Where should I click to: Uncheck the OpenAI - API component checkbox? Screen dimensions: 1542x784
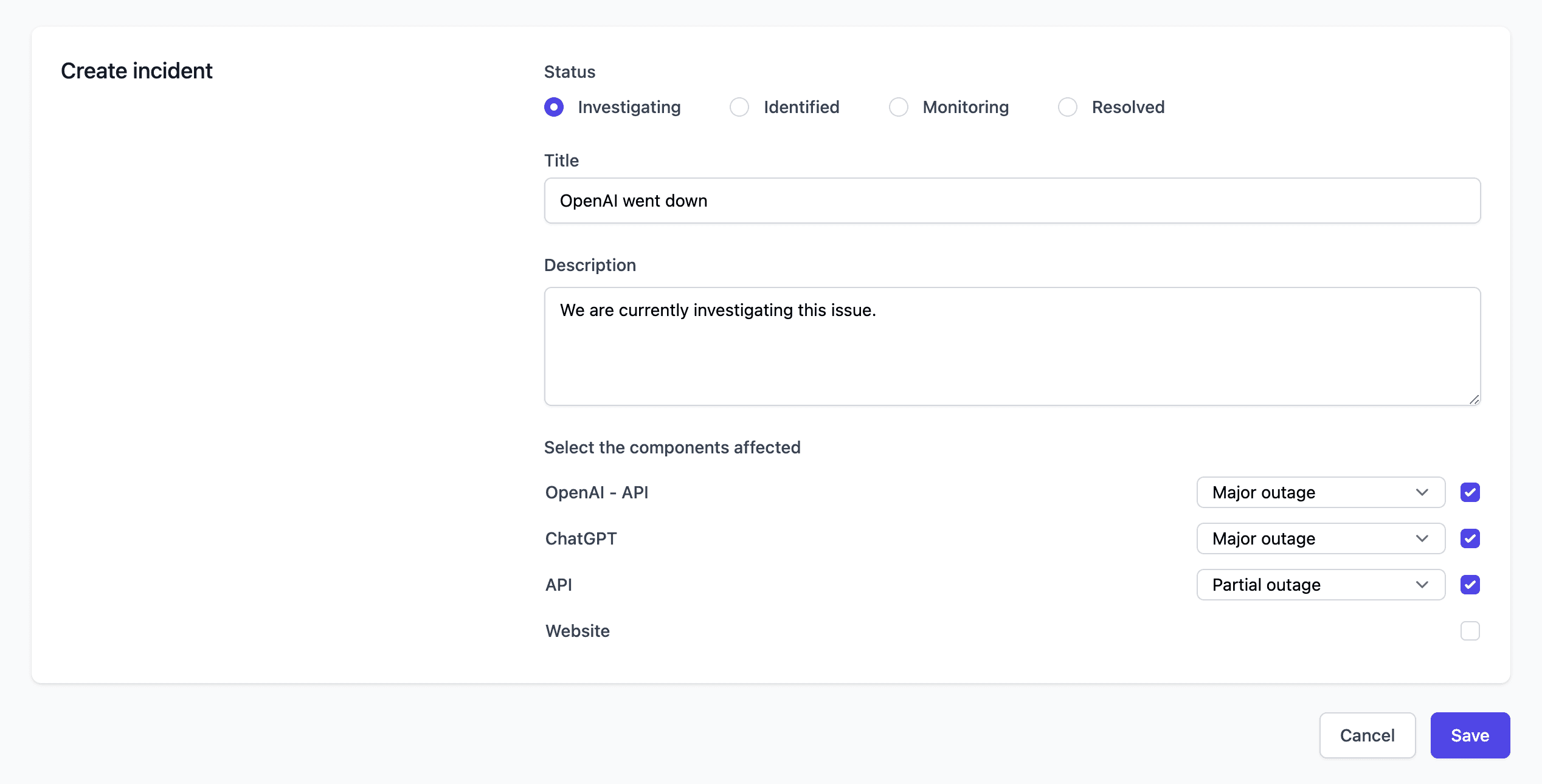tap(1470, 492)
